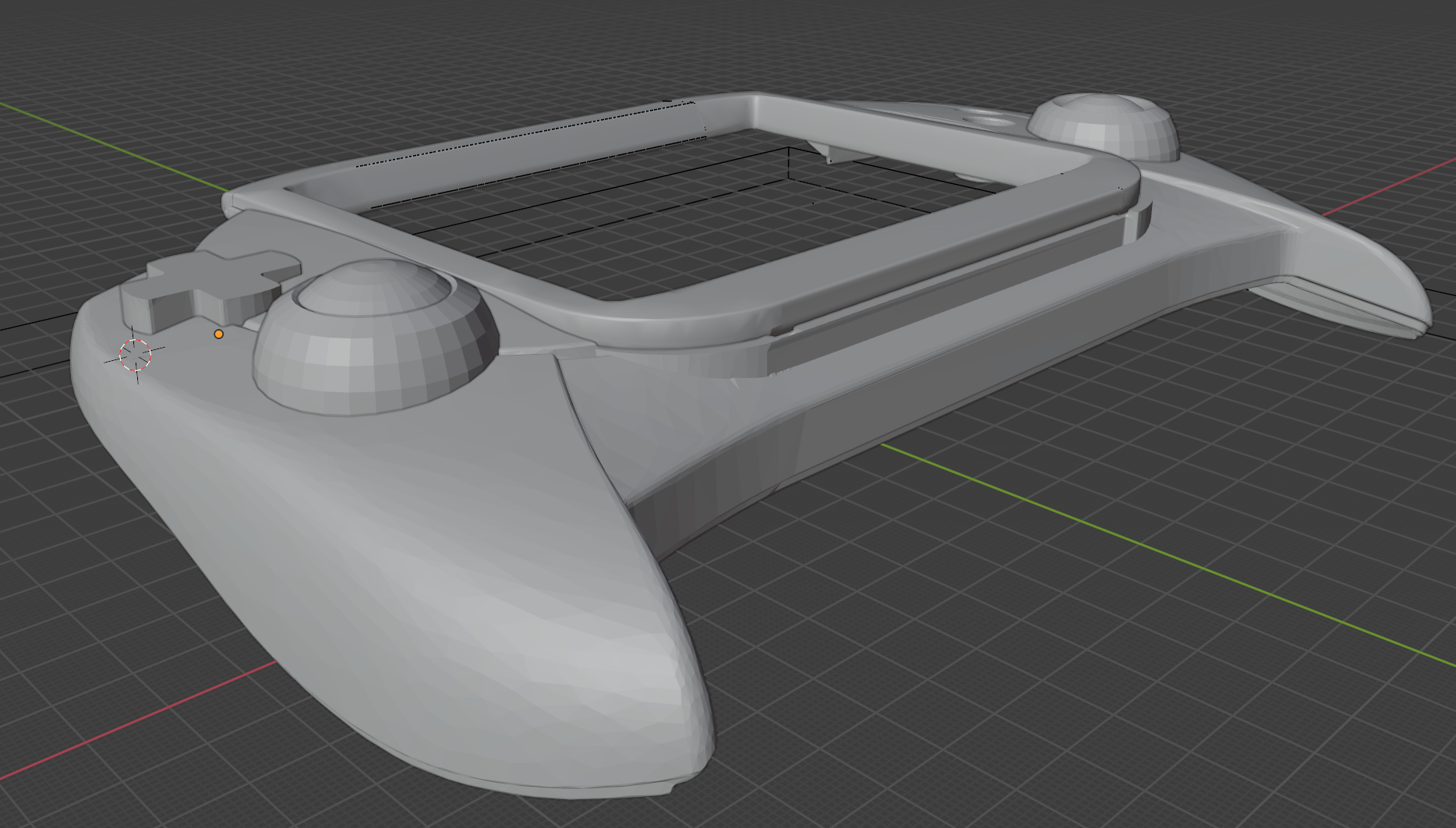Viewport: 1456px width, 828px height.
Task: Select the D-pad cross on the controller
Action: pos(211,287)
